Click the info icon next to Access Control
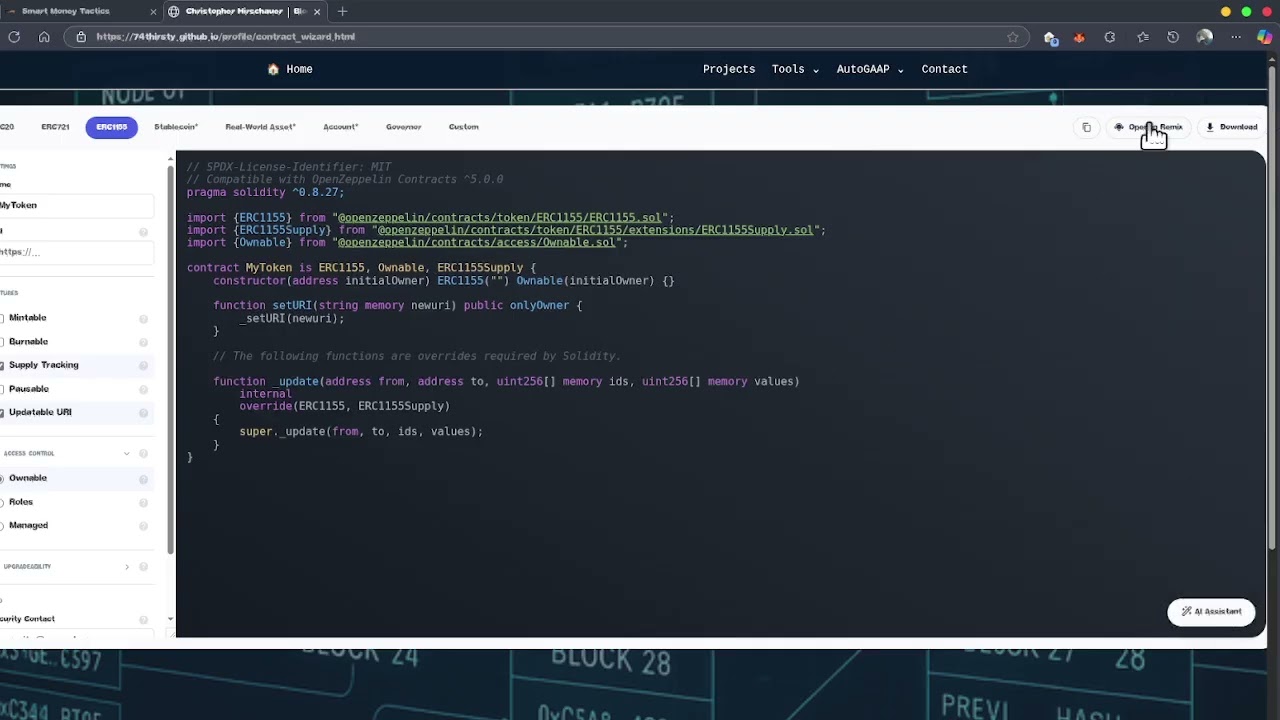This screenshot has height=720, width=1280. tap(143, 453)
